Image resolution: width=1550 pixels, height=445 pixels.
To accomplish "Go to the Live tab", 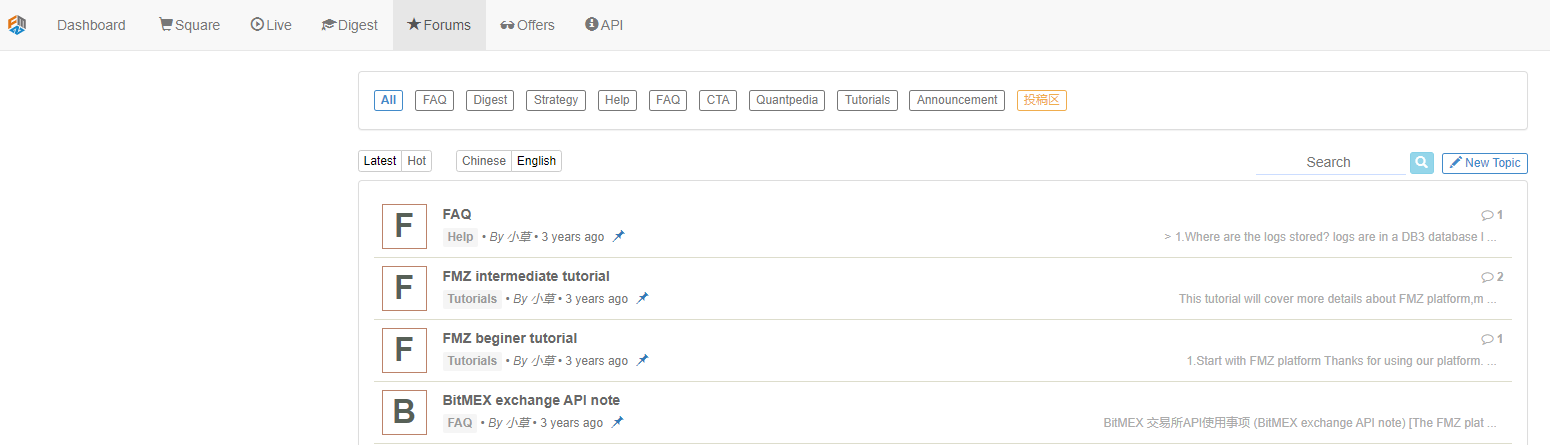I will coord(271,25).
